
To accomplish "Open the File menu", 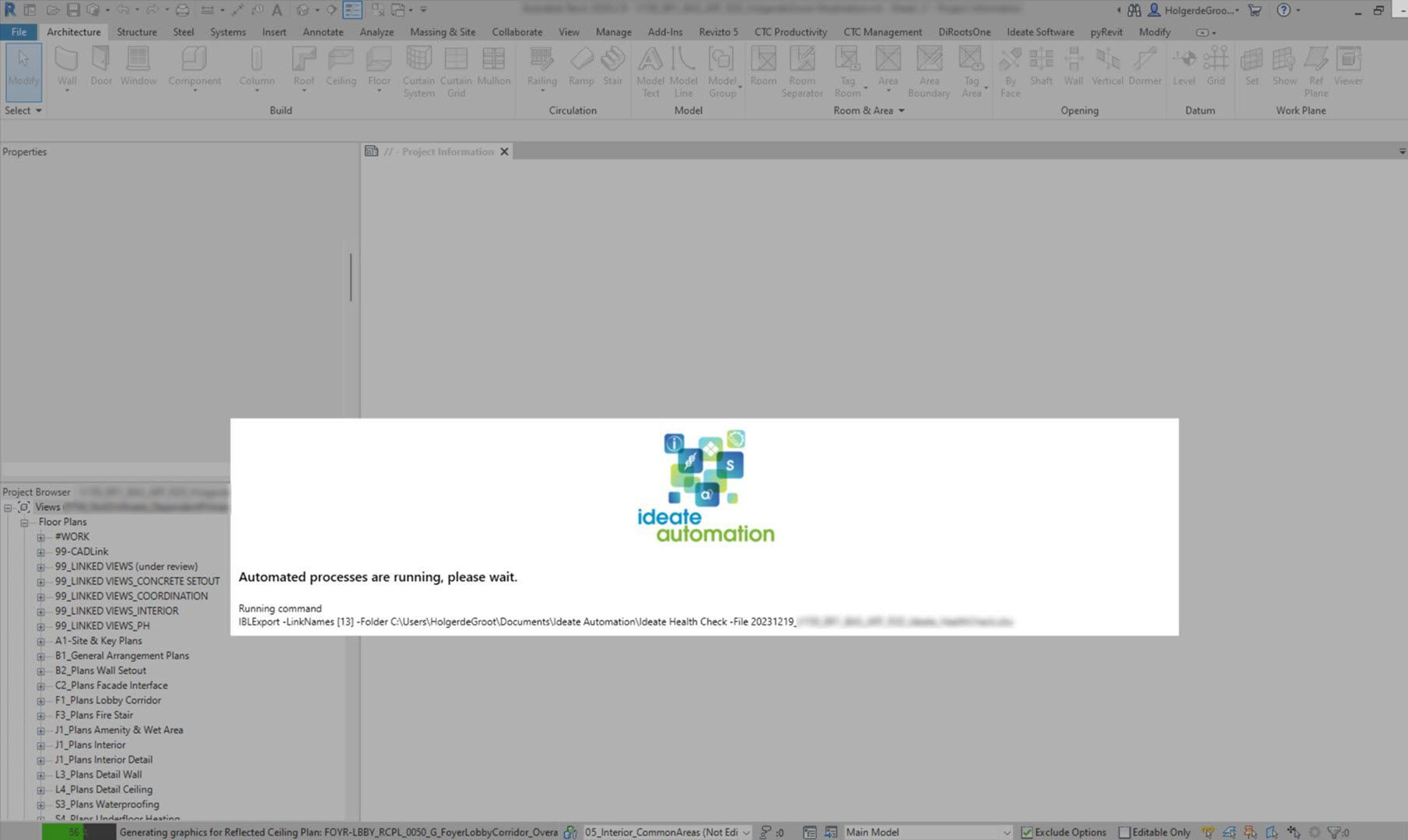I will [19, 32].
